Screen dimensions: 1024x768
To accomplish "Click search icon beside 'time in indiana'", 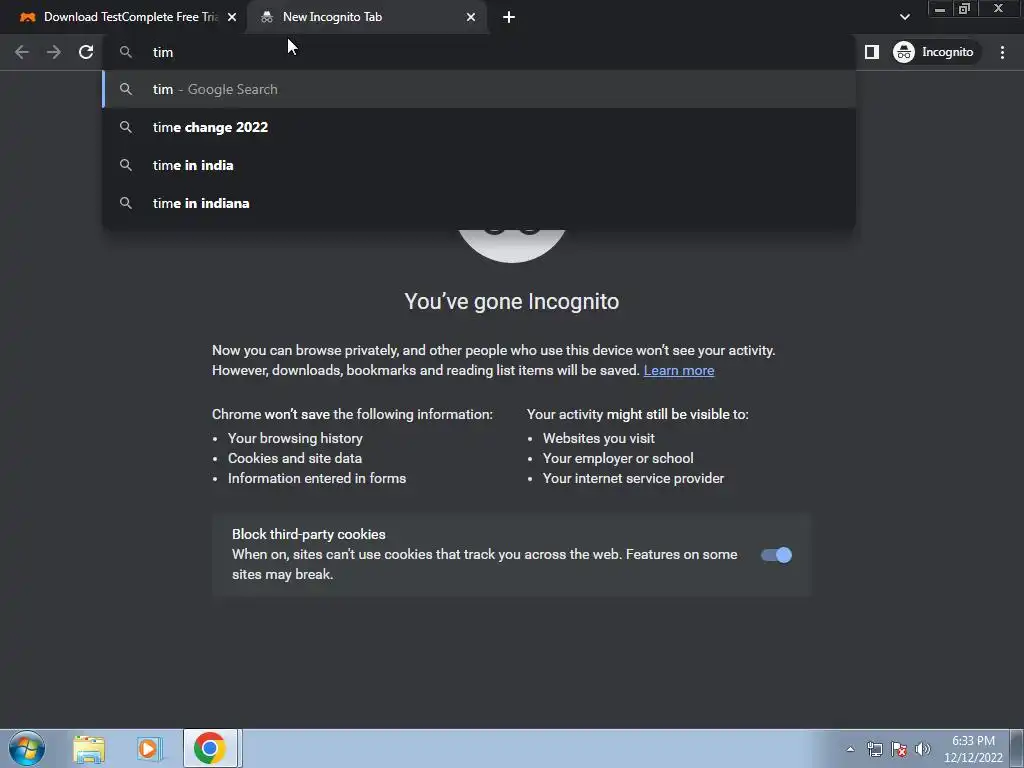I will pyautogui.click(x=125, y=203).
